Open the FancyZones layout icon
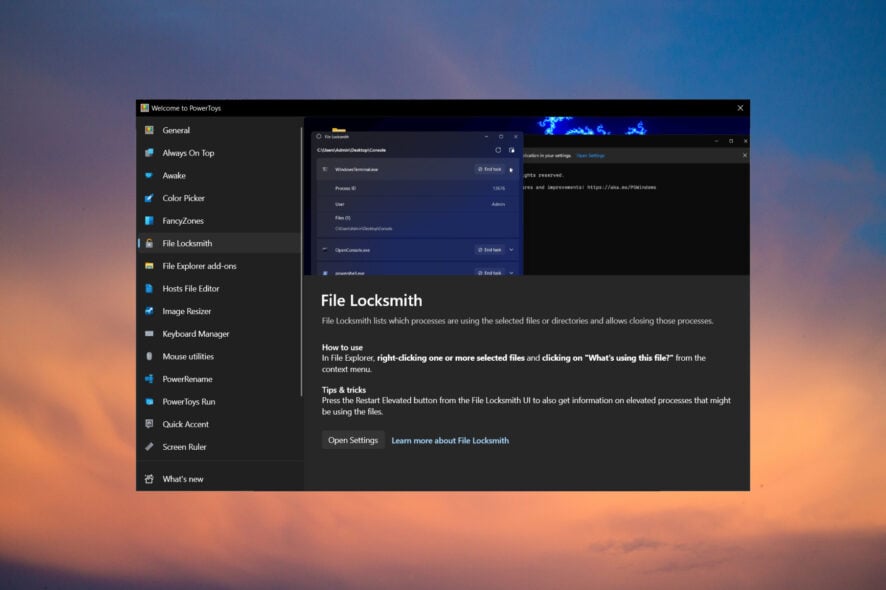The image size is (886, 590). 149,220
